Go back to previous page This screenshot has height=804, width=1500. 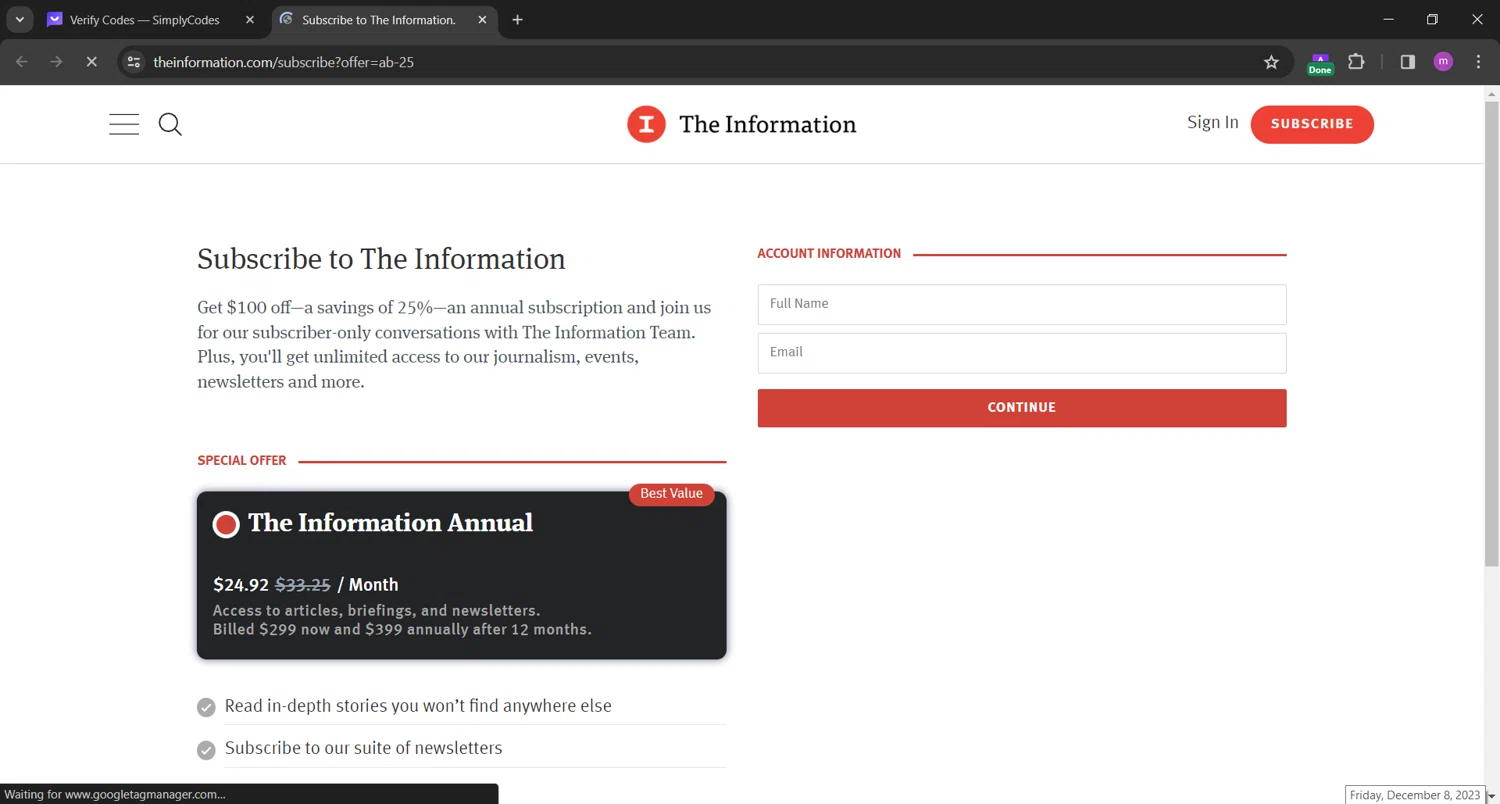click(22, 62)
